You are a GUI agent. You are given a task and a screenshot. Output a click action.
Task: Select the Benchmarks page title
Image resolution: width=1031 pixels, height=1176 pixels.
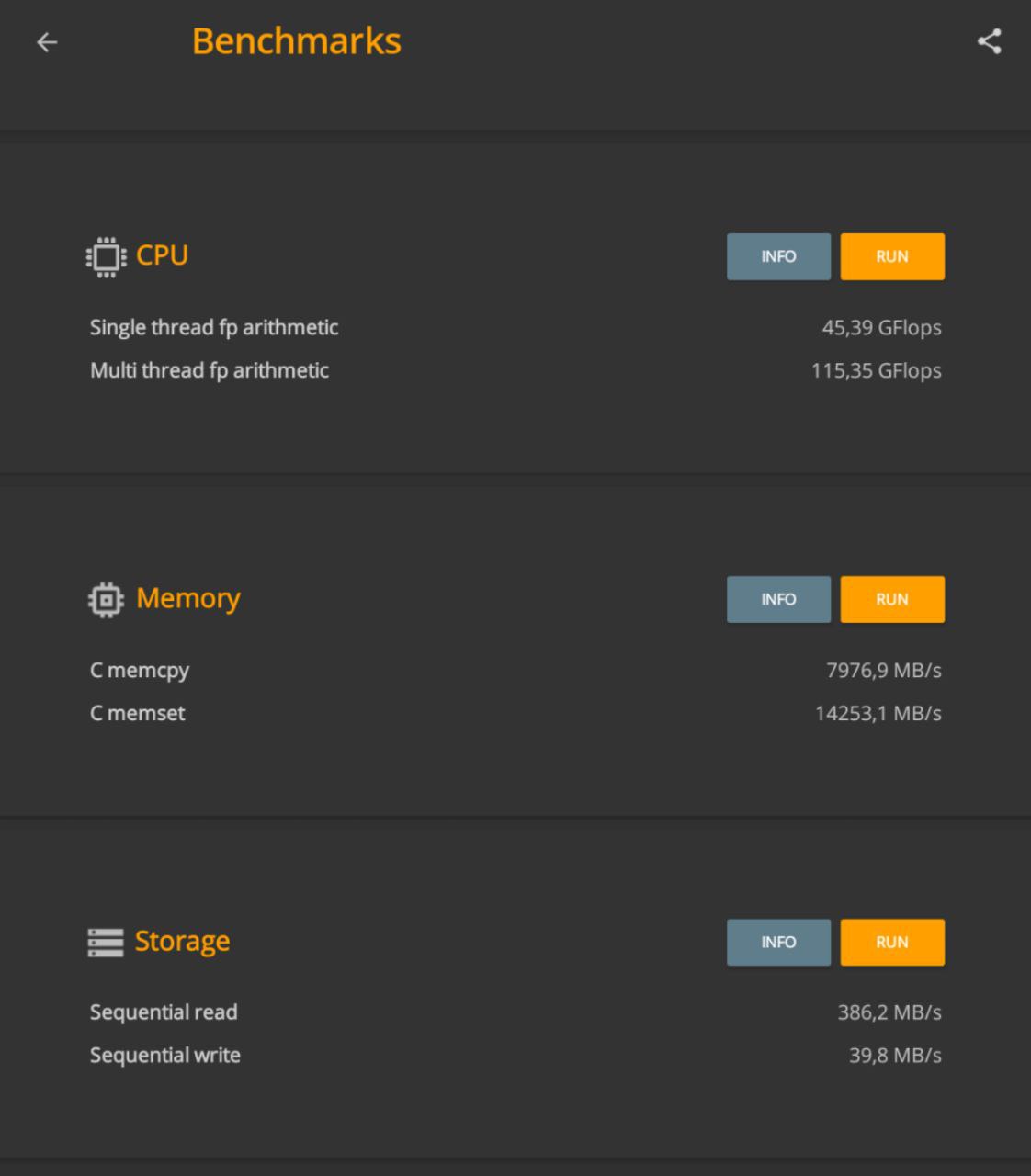click(296, 41)
